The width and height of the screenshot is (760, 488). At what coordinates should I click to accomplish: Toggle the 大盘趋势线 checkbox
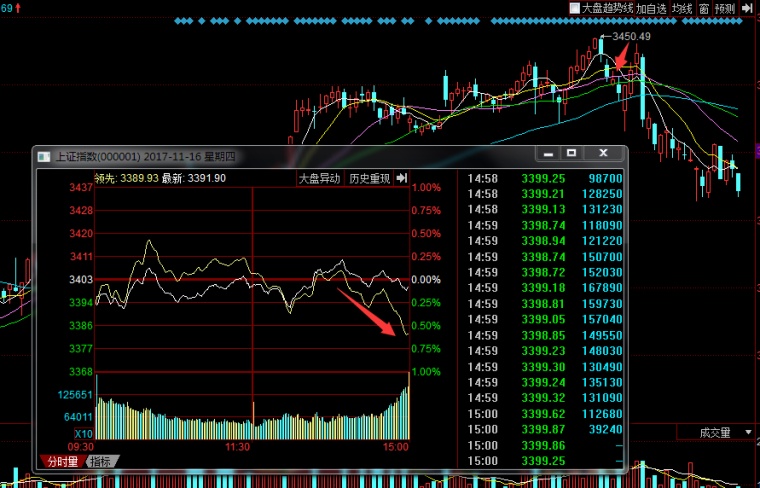pyautogui.click(x=574, y=8)
